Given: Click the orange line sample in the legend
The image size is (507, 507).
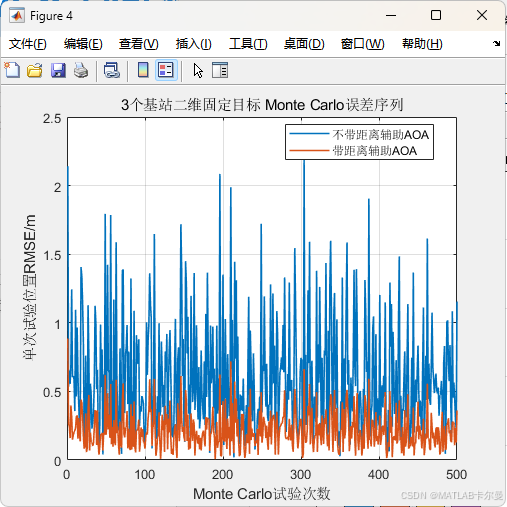Looking at the screenshot, I should [309, 151].
